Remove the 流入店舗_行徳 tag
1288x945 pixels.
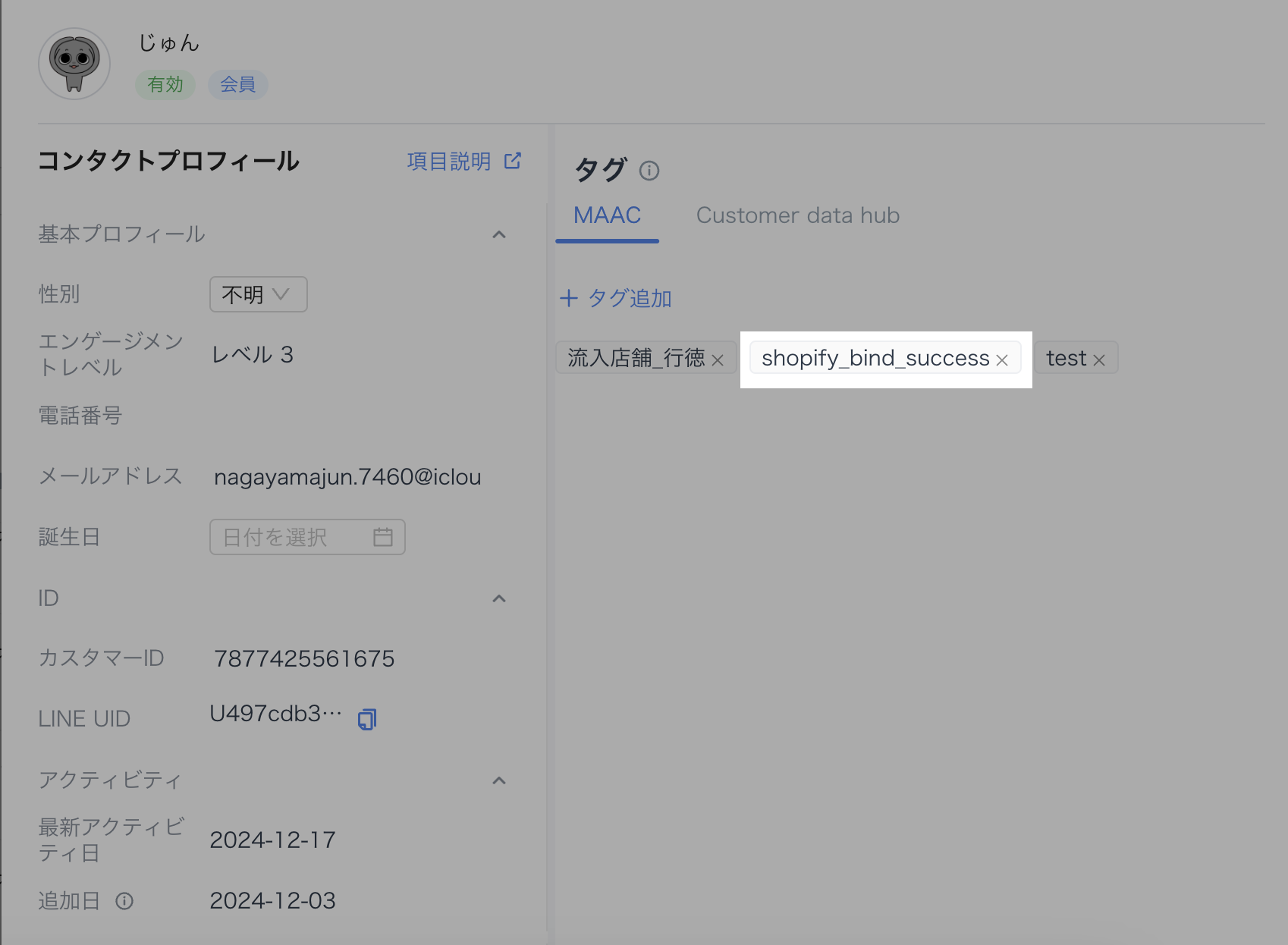click(718, 360)
